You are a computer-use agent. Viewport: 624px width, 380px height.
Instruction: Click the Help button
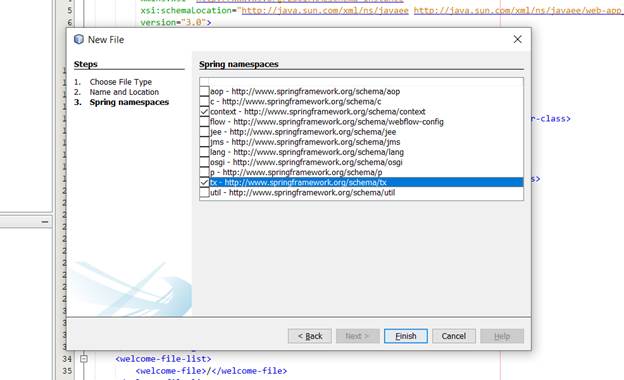point(502,336)
